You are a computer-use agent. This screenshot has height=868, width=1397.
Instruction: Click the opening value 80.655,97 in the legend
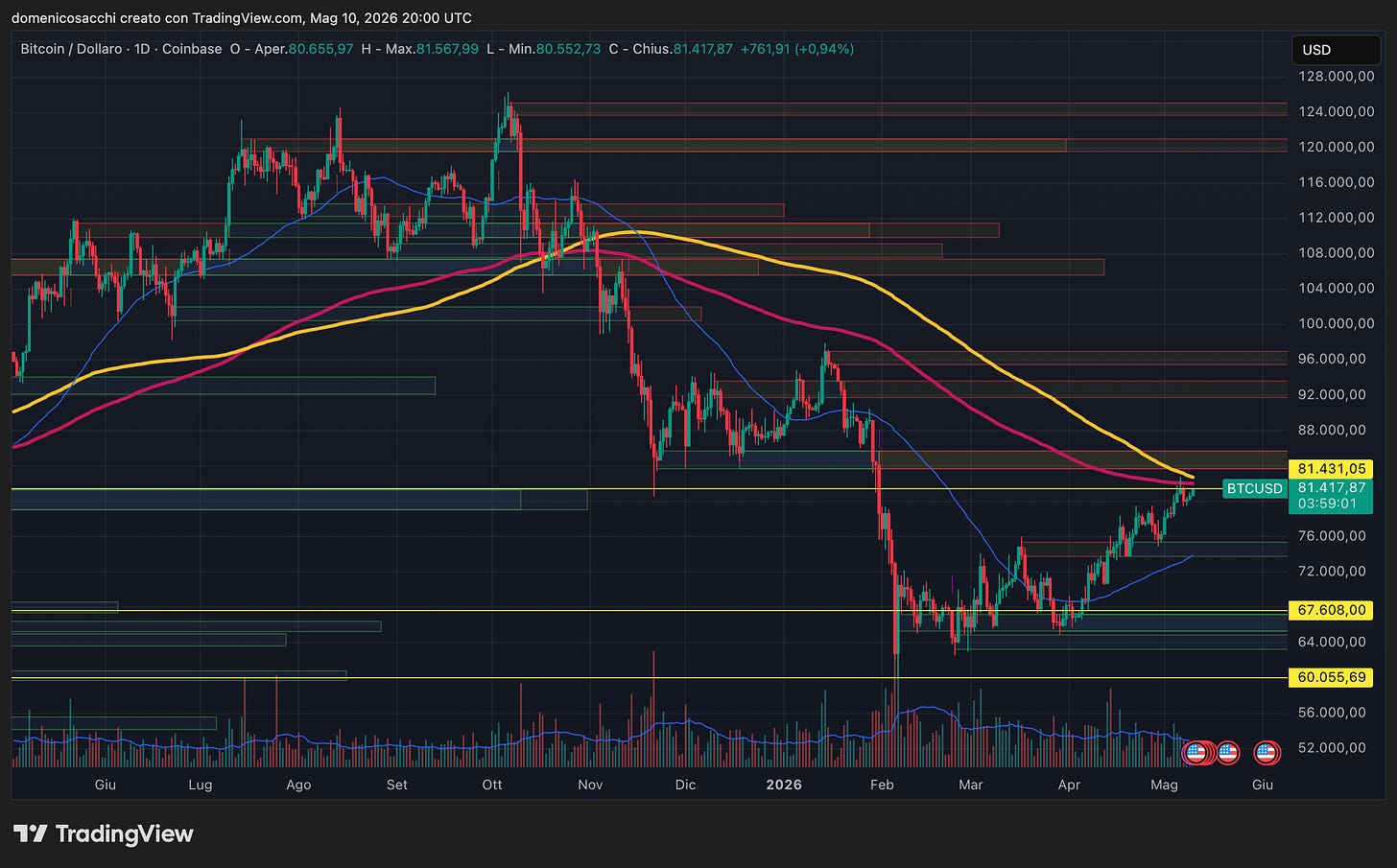(x=320, y=49)
